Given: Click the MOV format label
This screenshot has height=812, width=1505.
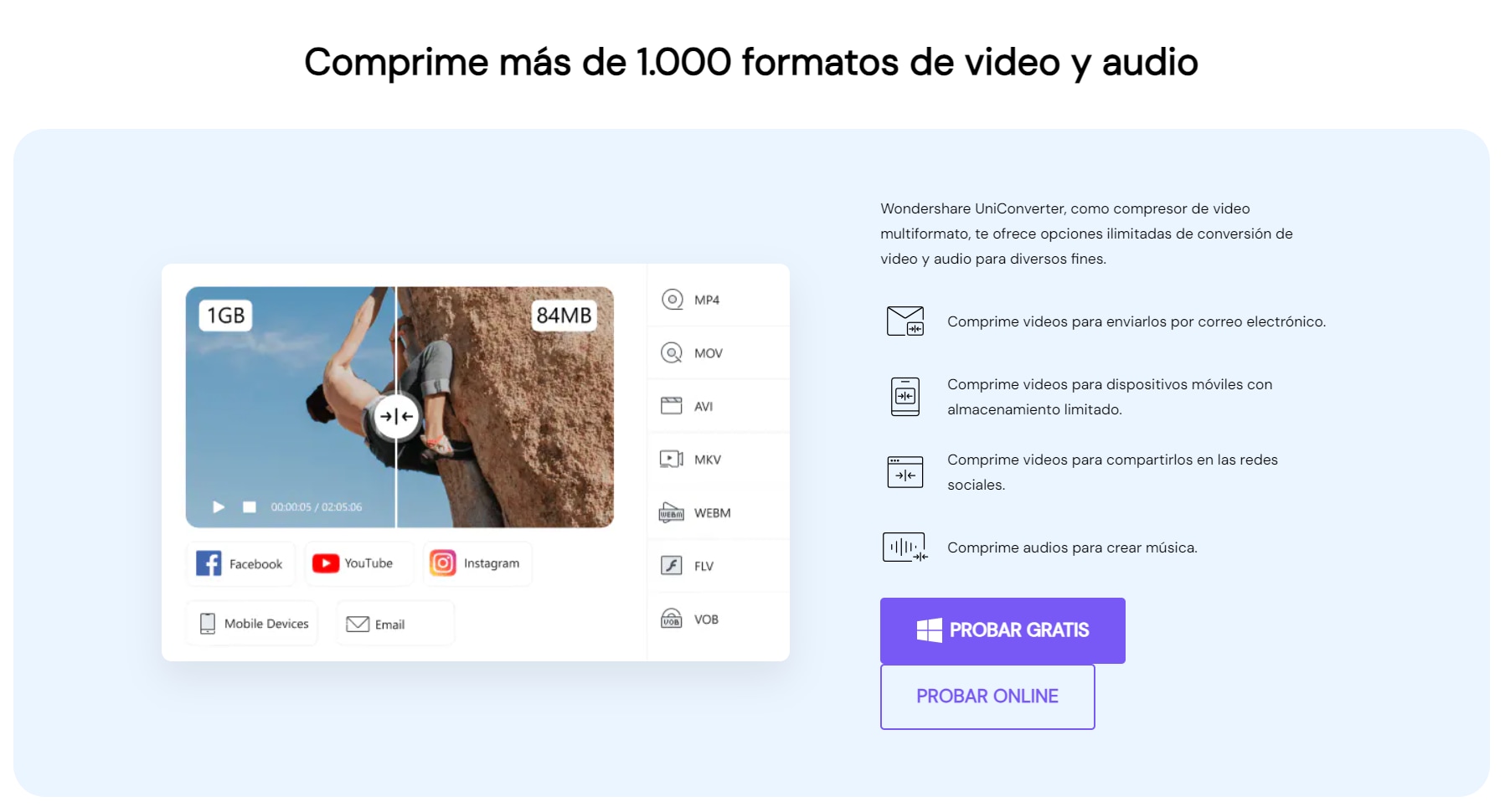Looking at the screenshot, I should 709,353.
